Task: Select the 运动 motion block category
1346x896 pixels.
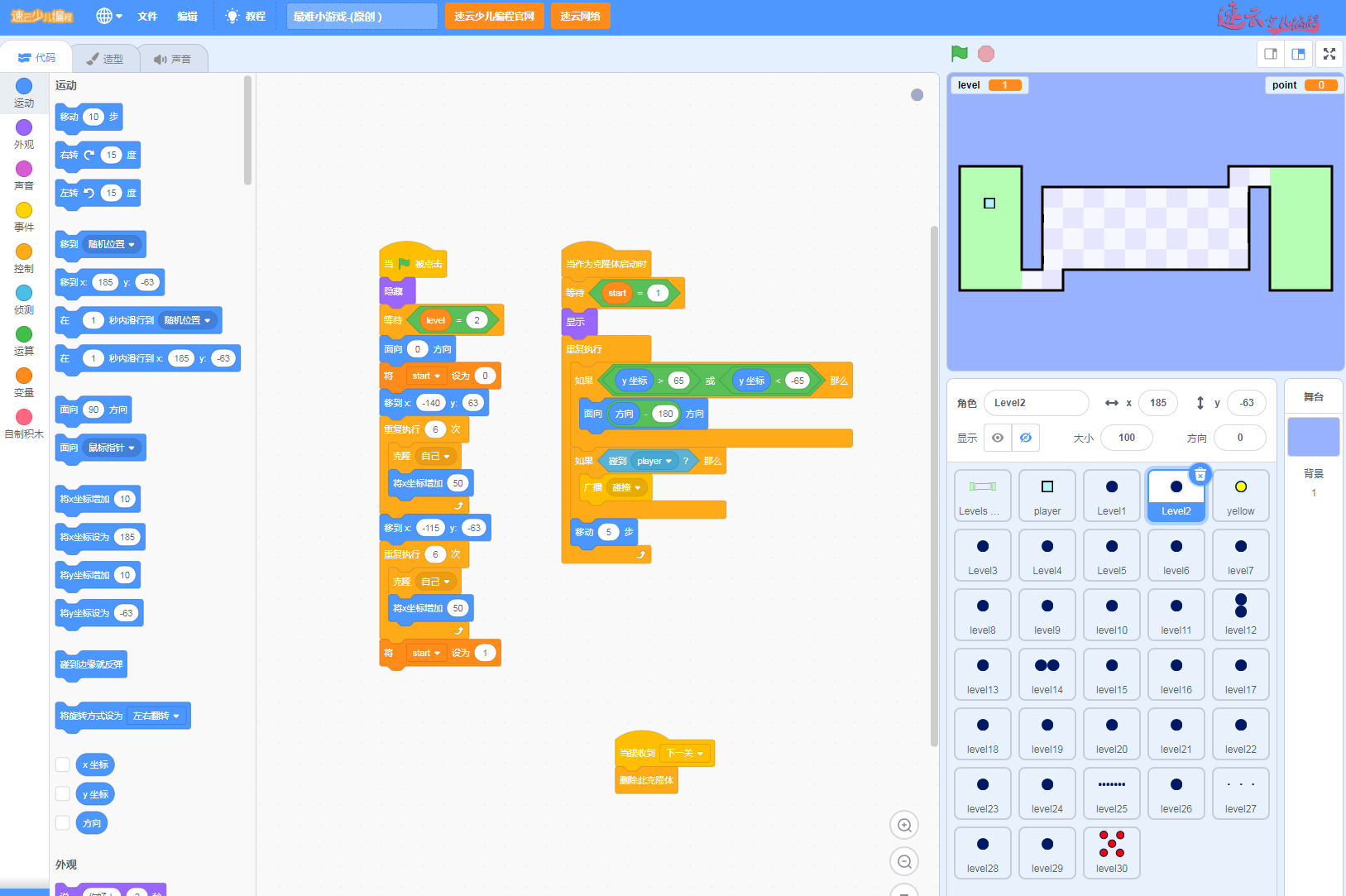Action: coord(24,92)
